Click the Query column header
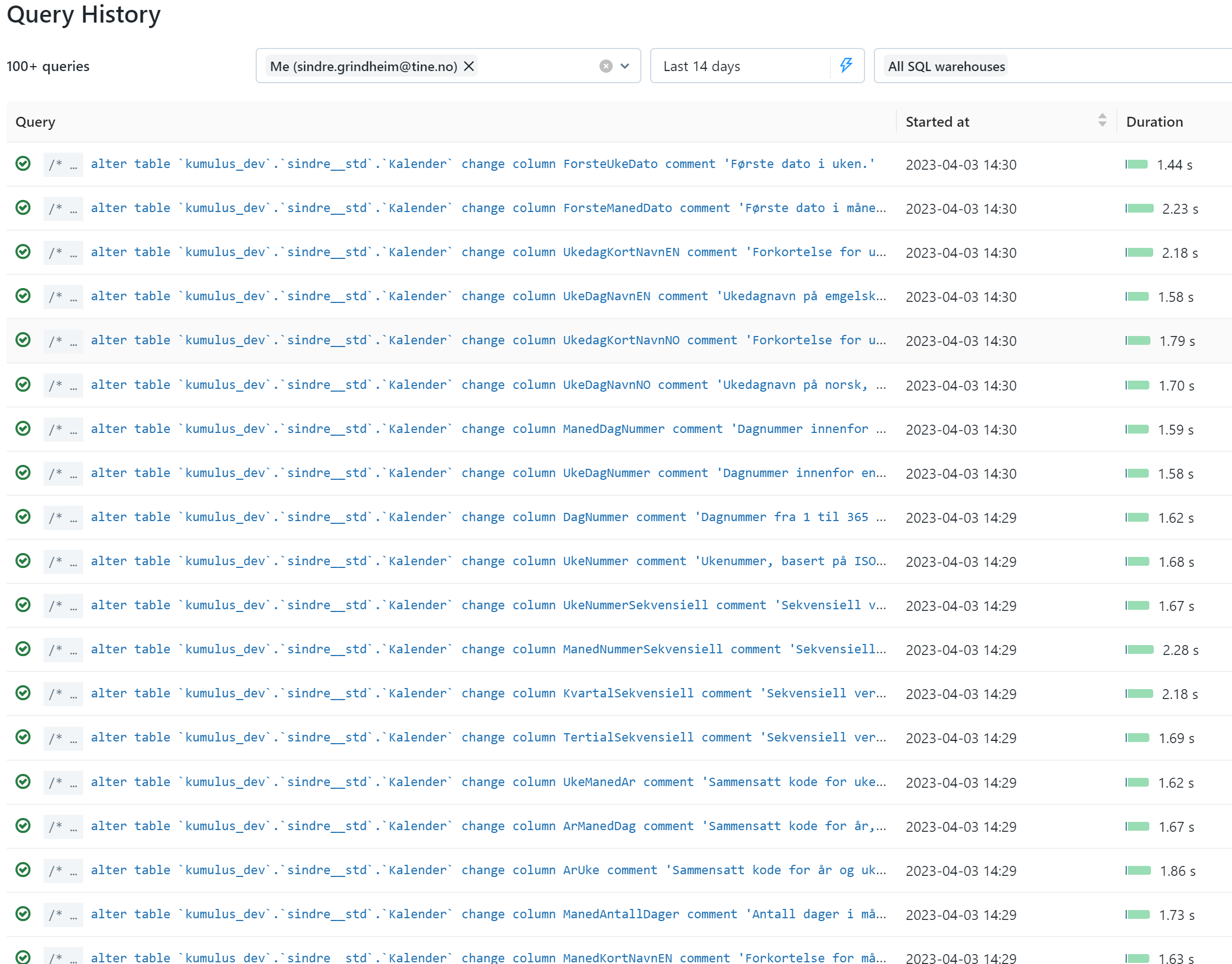This screenshot has height=964, width=1232. tap(36, 121)
